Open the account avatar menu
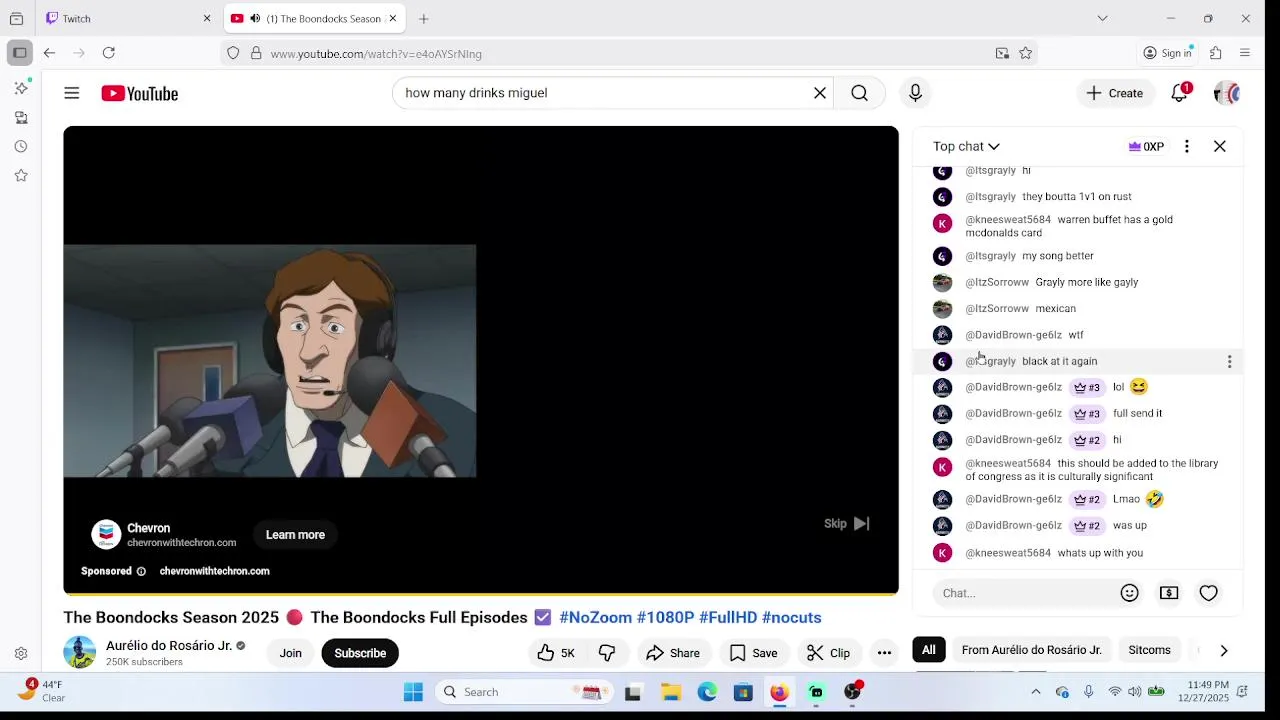The height and width of the screenshot is (720, 1280). [1227, 93]
